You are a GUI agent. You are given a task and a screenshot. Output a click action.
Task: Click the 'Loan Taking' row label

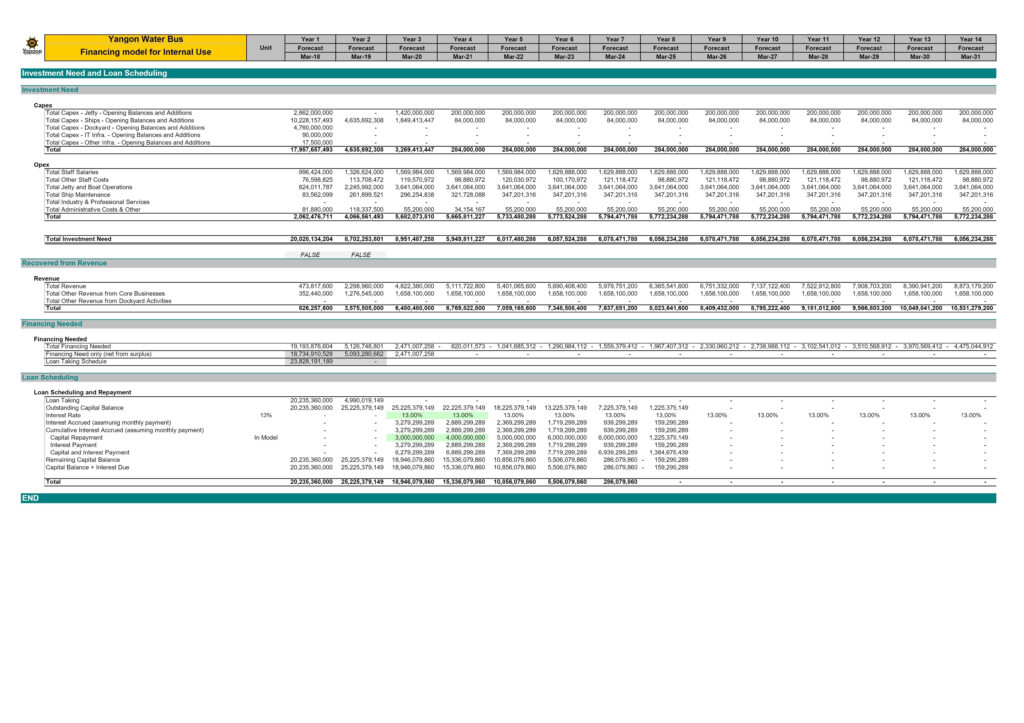click(63, 400)
